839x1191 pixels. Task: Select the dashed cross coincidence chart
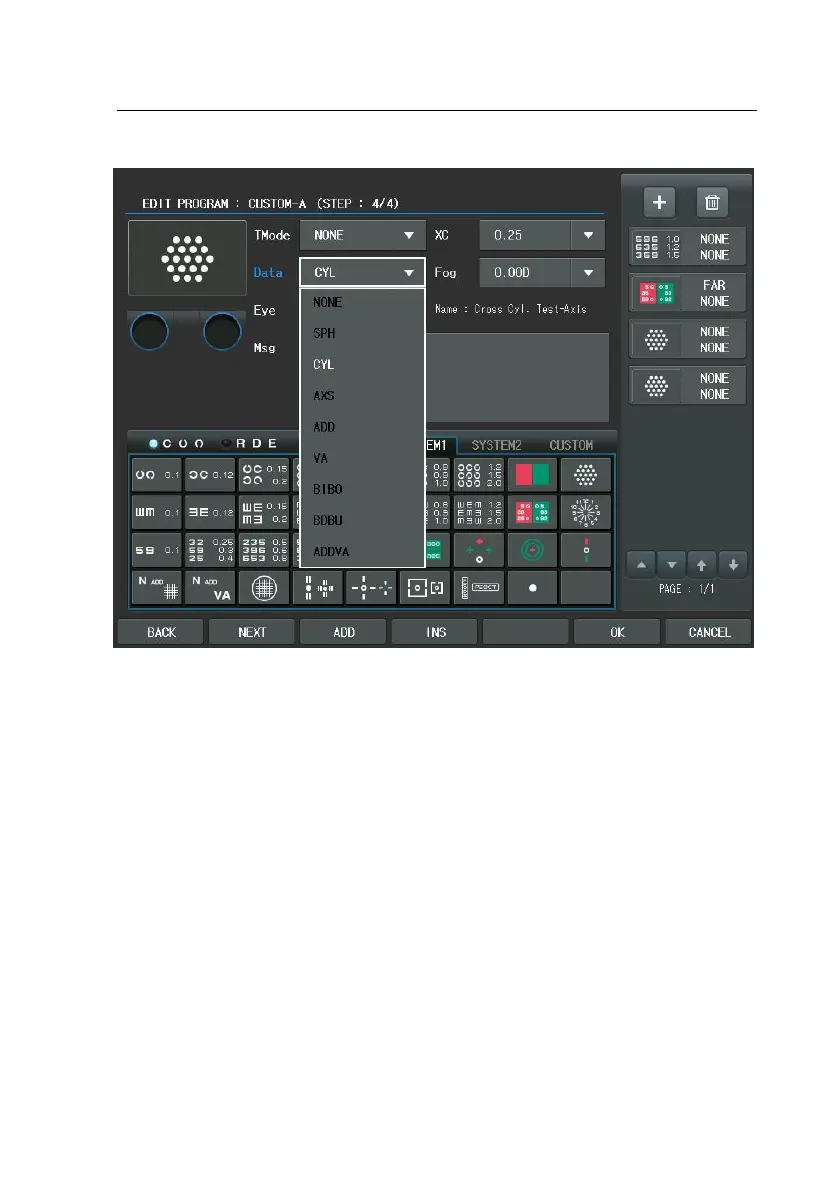point(371,588)
